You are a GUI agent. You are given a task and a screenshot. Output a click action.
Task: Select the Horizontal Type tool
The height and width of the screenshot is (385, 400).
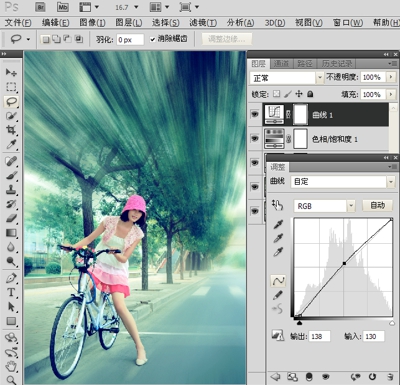pos(11,292)
